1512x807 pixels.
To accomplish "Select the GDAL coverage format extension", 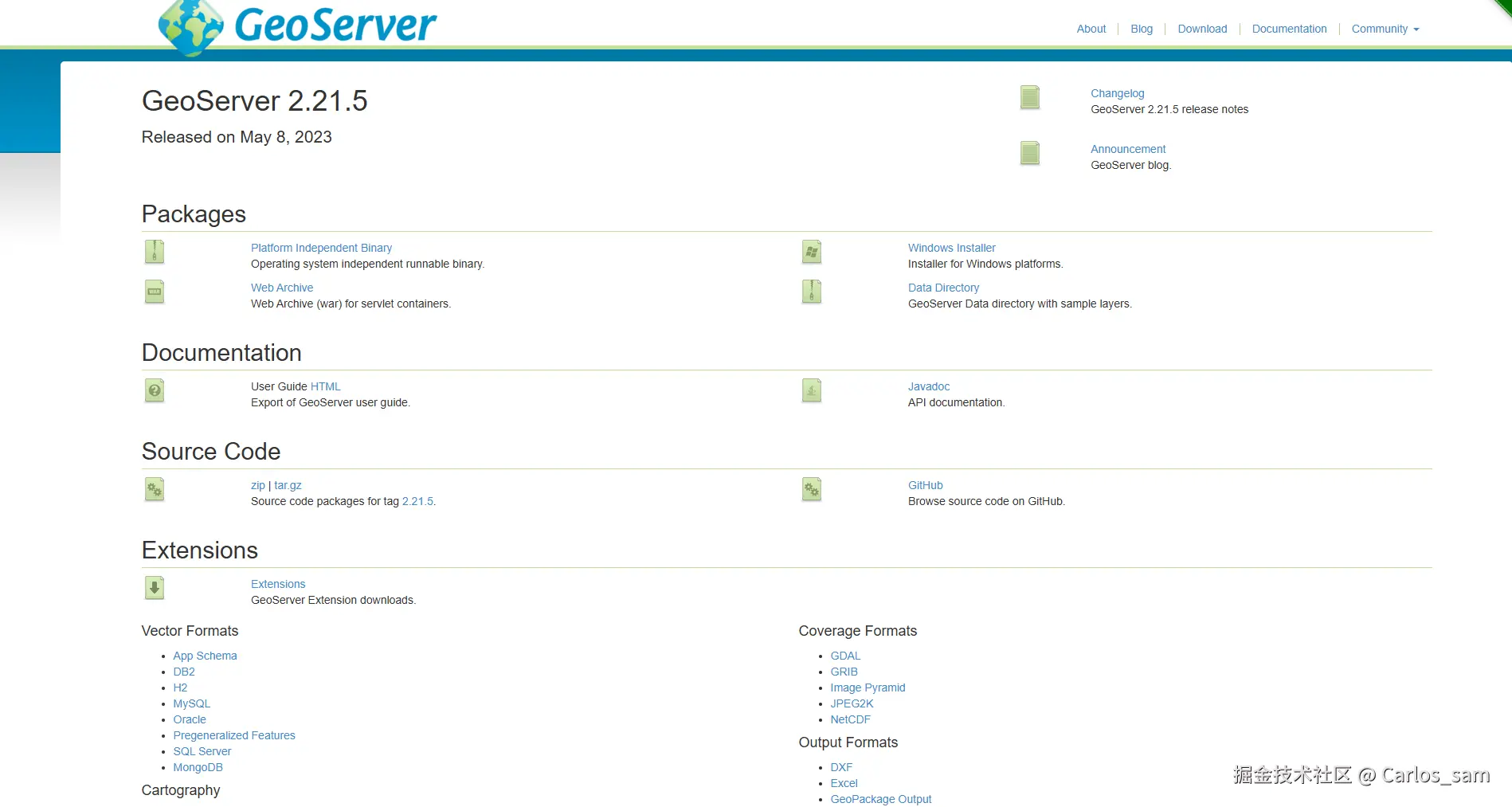I will (x=845, y=656).
